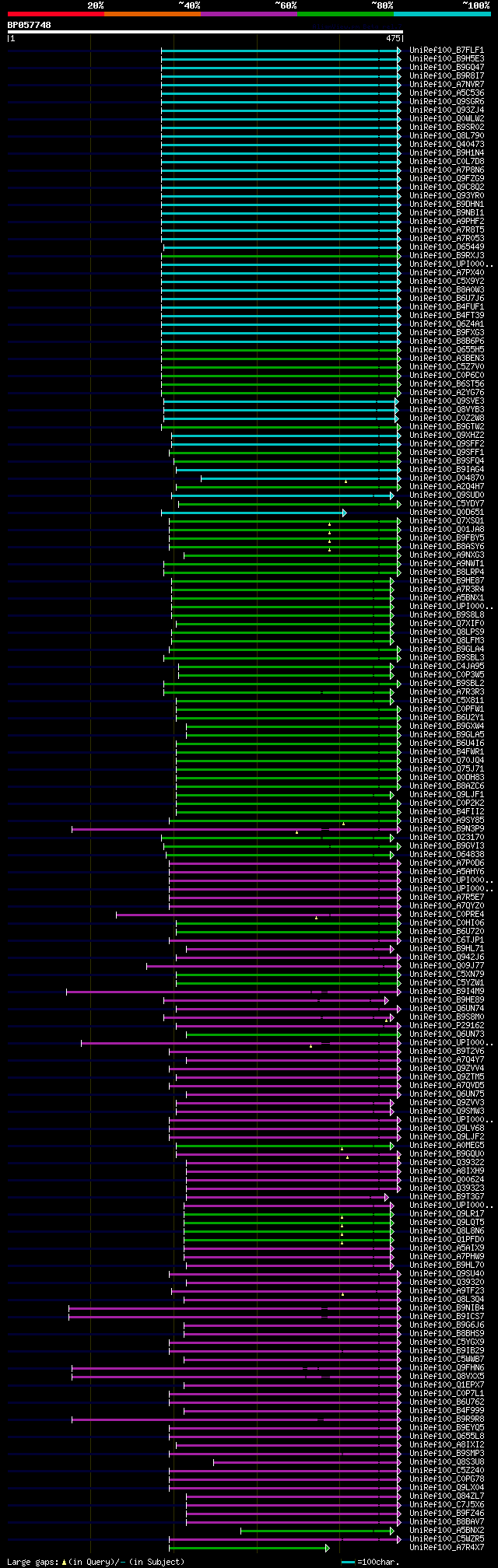Click the white query sequence bar
The width and height of the screenshot is (498, 1568).
pyautogui.click(x=205, y=32)
